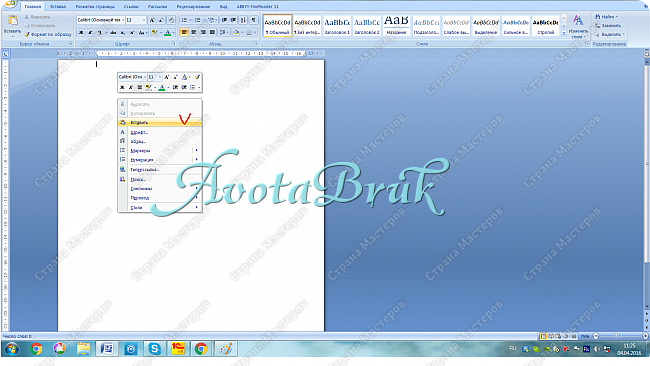This screenshot has width=650, height=366.
Task: Click Format Painter in the mini toolbar
Action: tap(197, 77)
